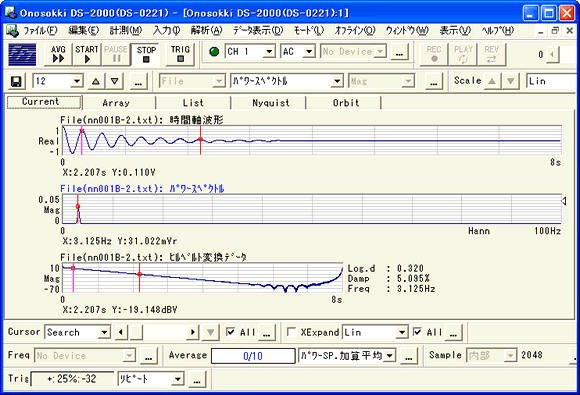Toggle the Cursor All checkbox
The width and height of the screenshot is (580, 395).
click(x=230, y=332)
